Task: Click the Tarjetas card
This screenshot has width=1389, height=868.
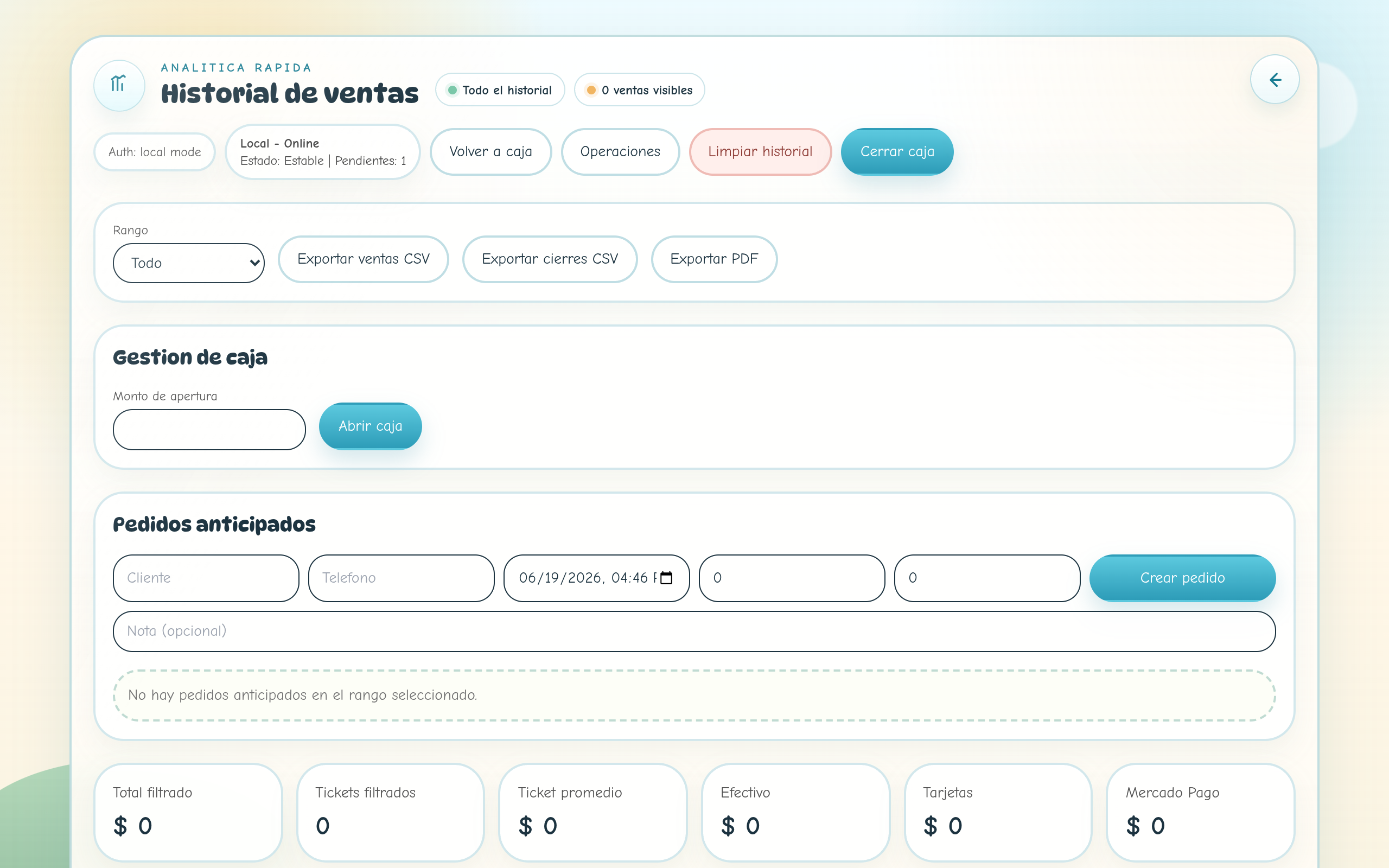Action: pyautogui.click(x=998, y=812)
